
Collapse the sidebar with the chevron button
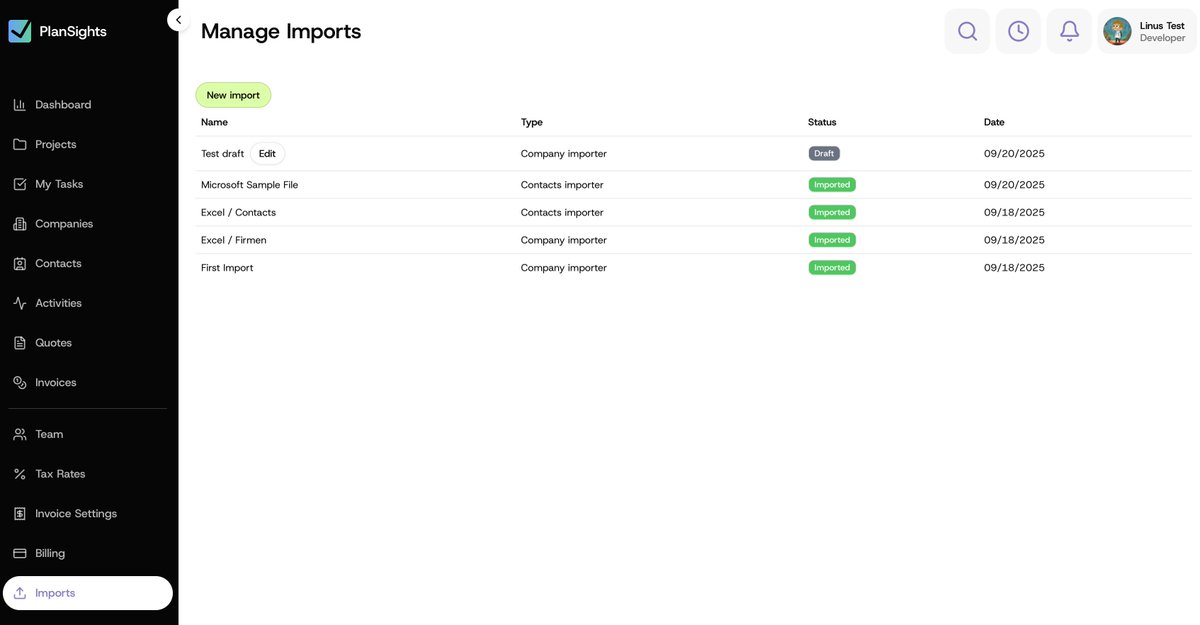[x=178, y=19]
